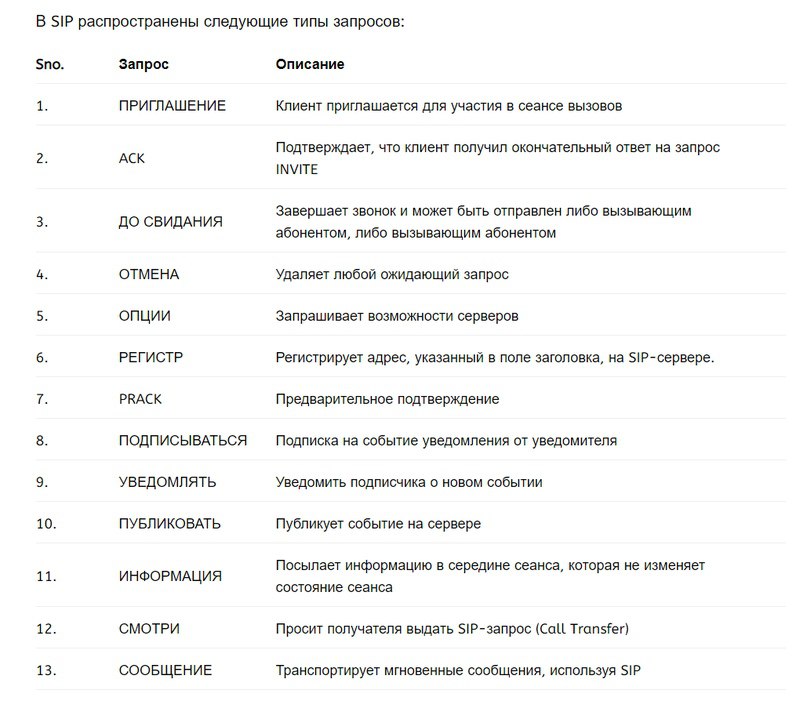The image size is (807, 701).
Task: Click the "Sno." column header
Action: (50, 64)
